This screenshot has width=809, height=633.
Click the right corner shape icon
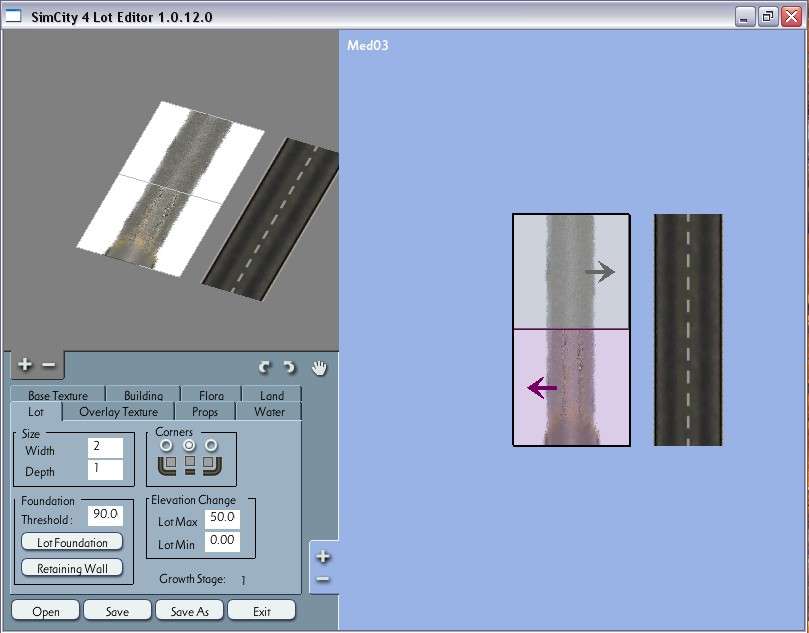click(x=212, y=464)
